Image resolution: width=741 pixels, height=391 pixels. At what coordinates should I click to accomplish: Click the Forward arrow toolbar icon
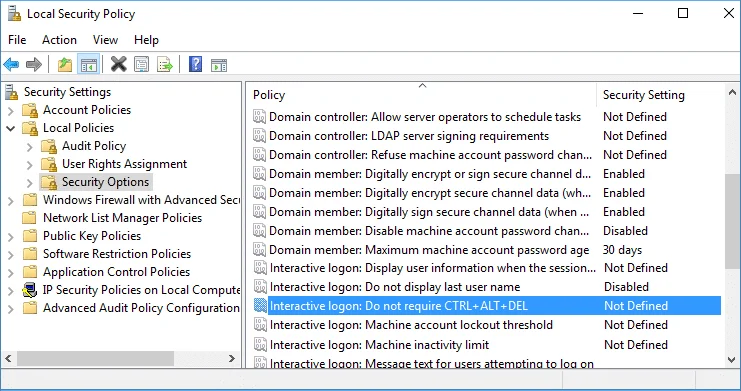34,64
